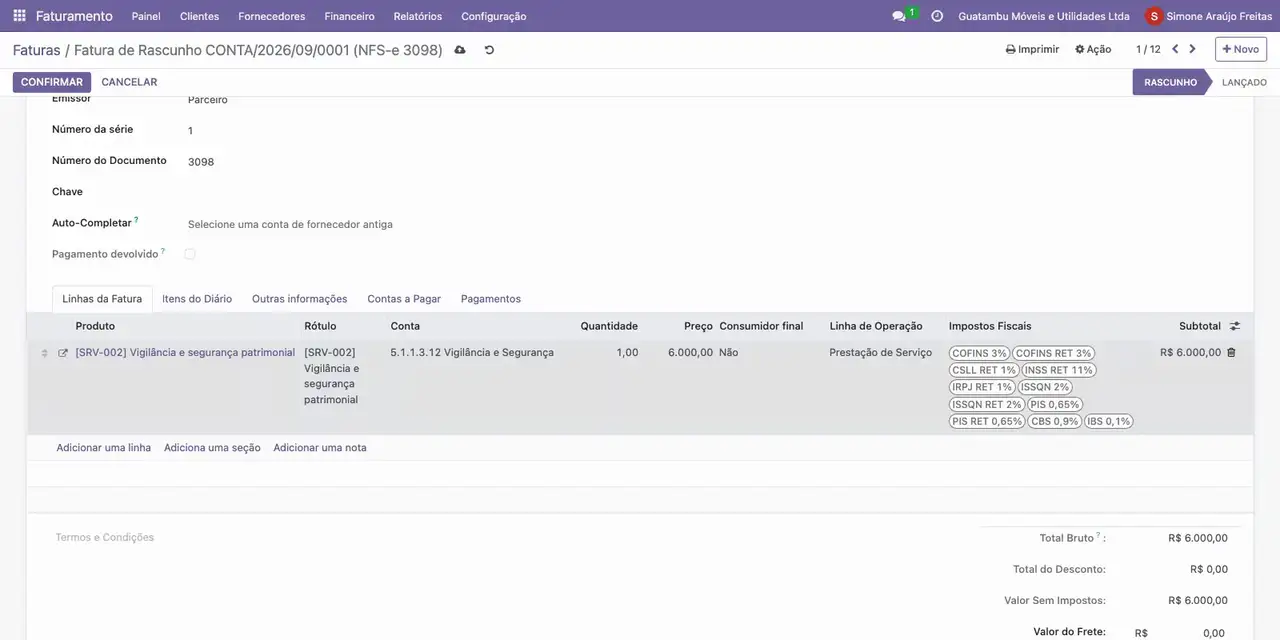
Task: Click the cloud save icon
Action: 460,50
